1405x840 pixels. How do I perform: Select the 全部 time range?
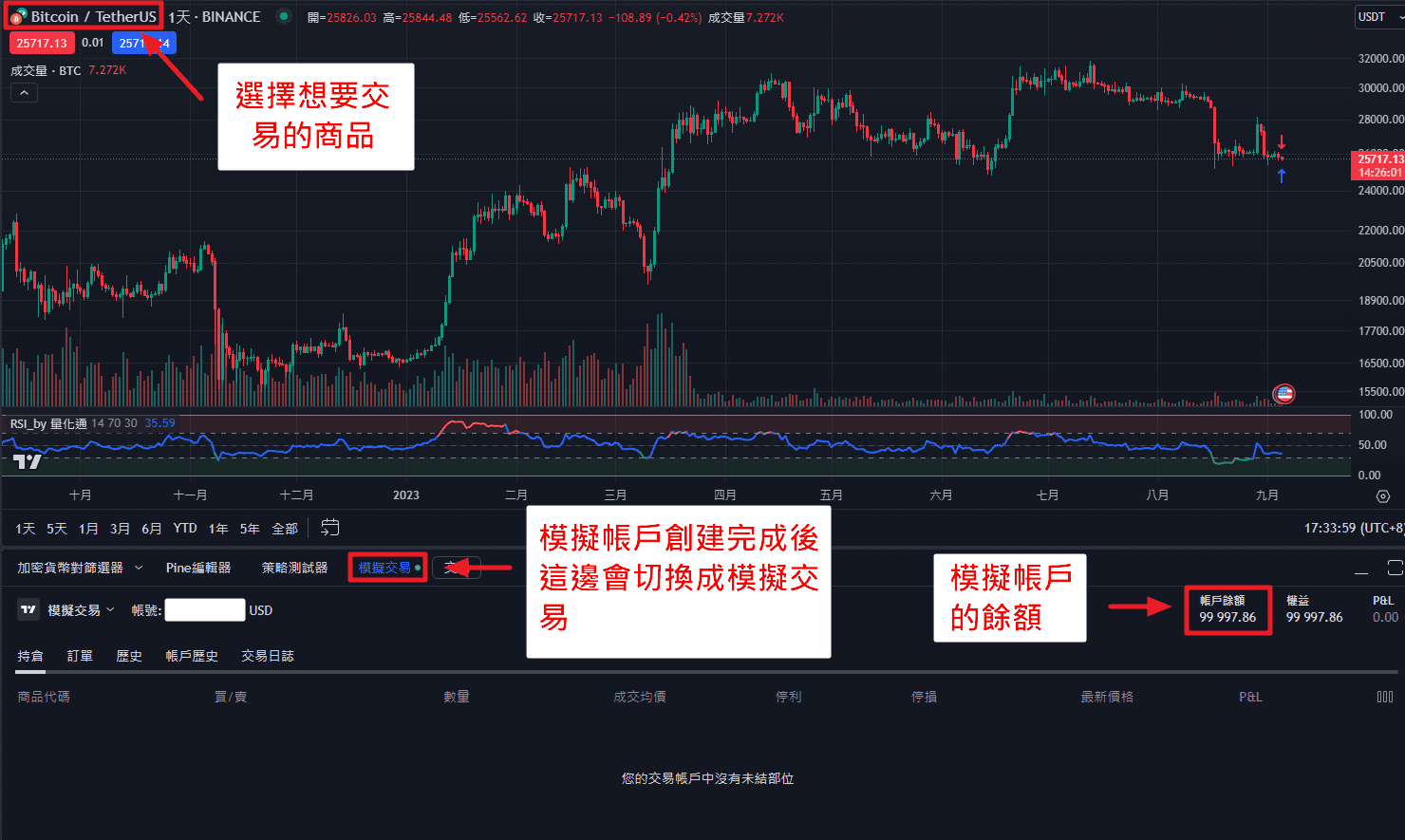[285, 529]
